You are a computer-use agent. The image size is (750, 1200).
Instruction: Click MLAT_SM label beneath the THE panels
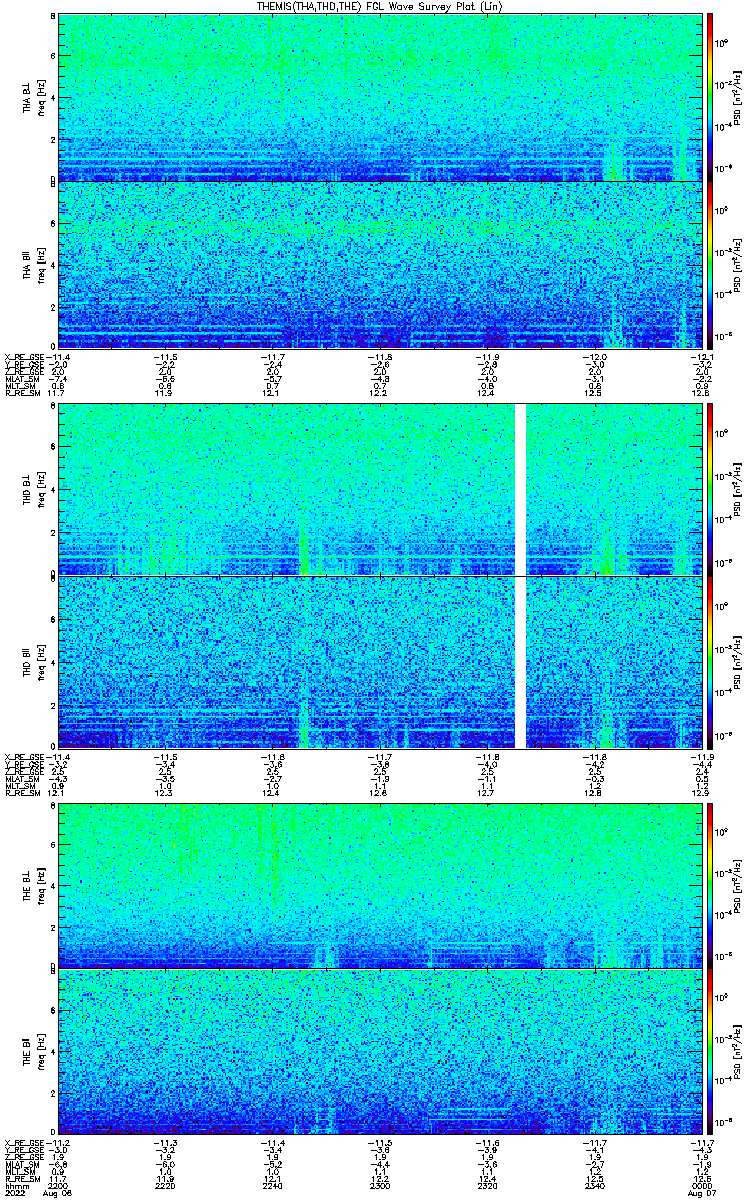click(x=22, y=1164)
